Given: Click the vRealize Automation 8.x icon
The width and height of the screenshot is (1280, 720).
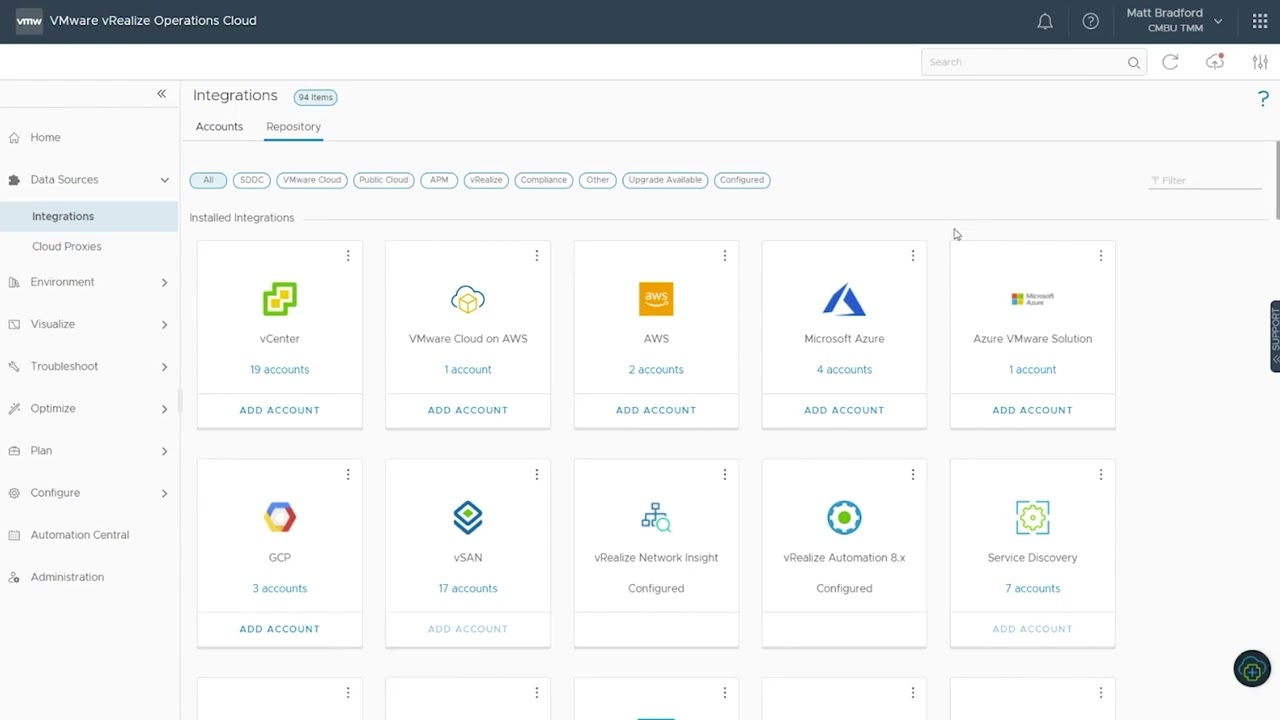Looking at the screenshot, I should pyautogui.click(x=844, y=517).
